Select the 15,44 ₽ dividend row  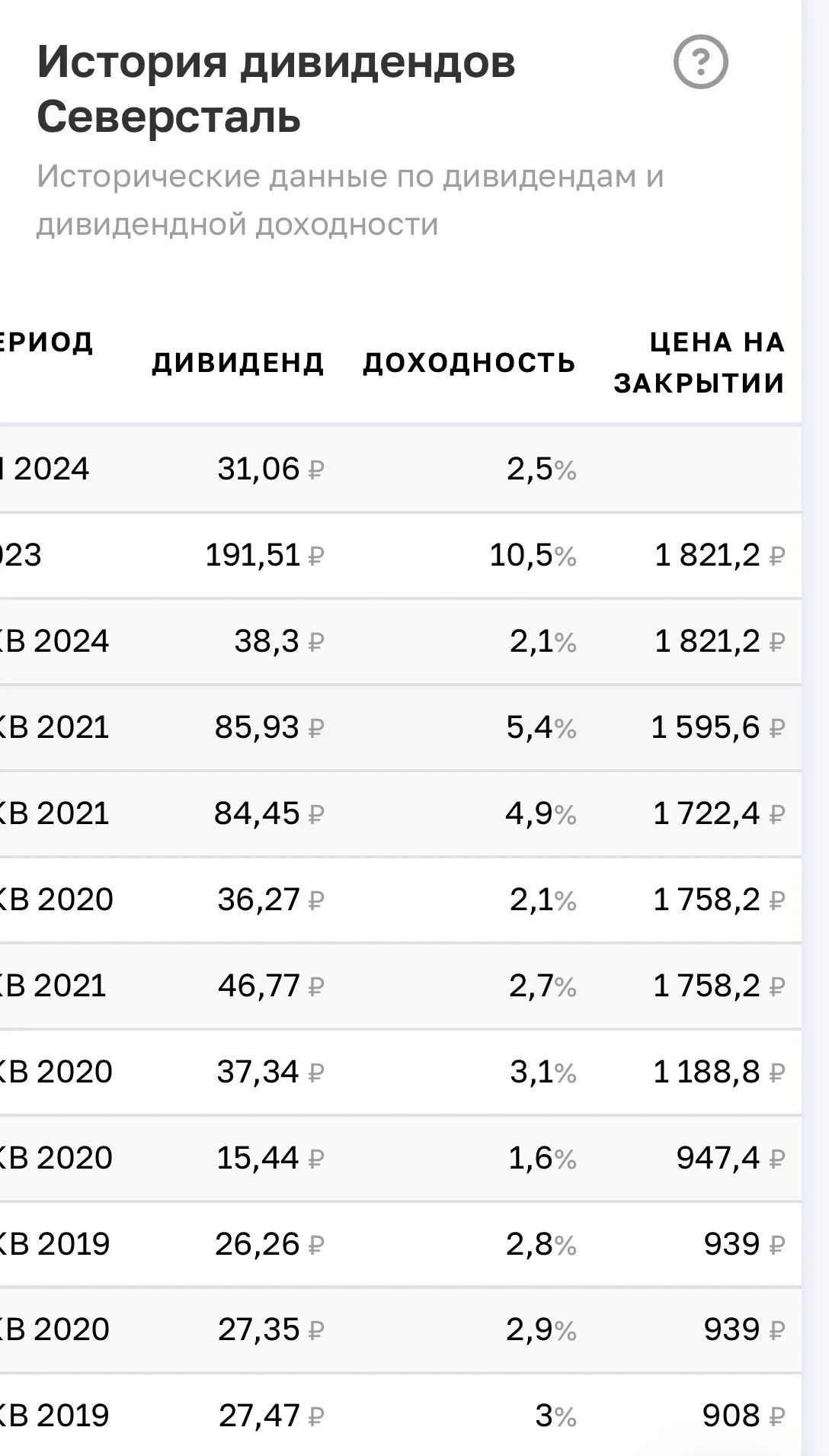(x=401, y=1158)
